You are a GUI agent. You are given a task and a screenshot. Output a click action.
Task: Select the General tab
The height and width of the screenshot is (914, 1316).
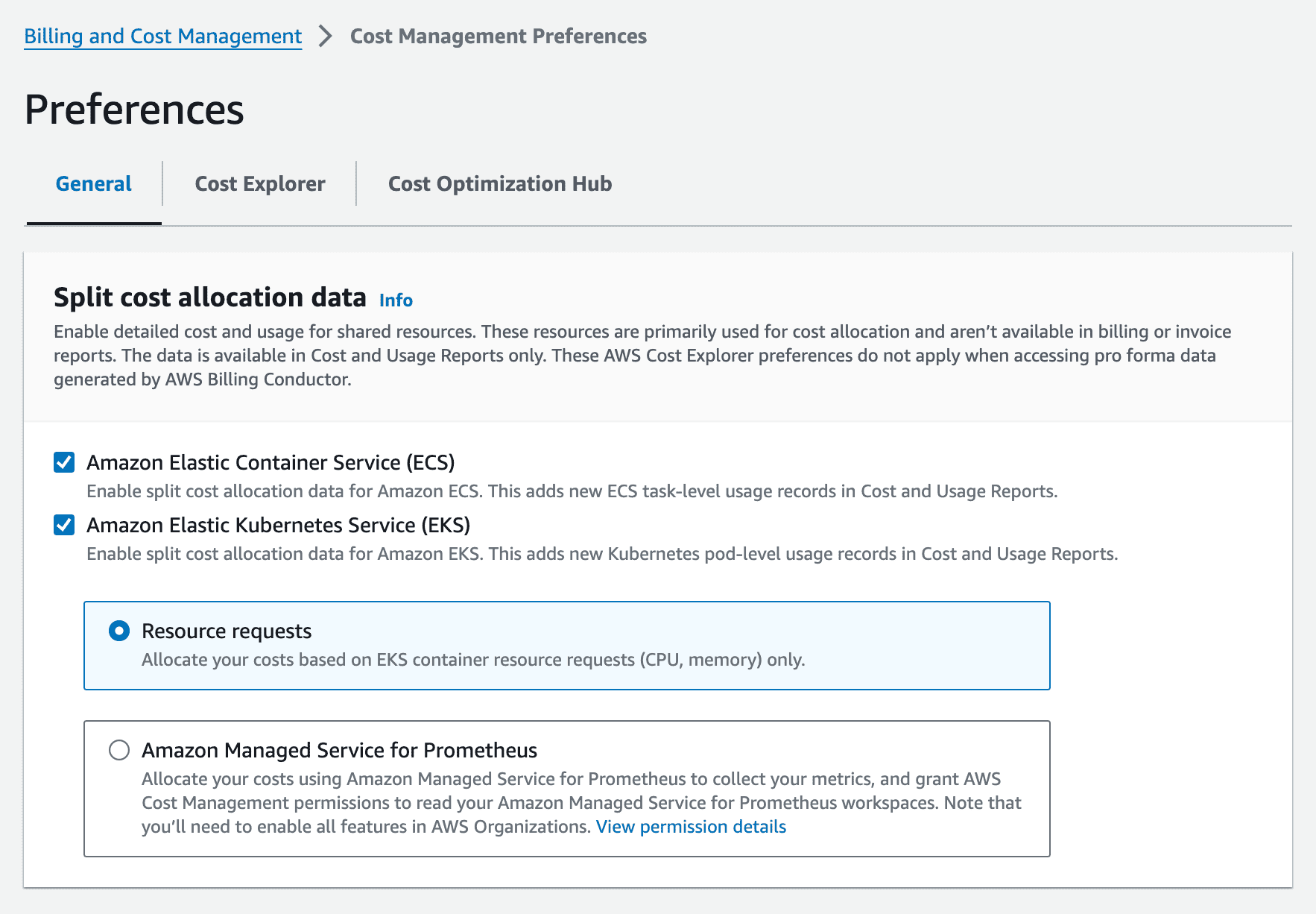click(x=94, y=183)
